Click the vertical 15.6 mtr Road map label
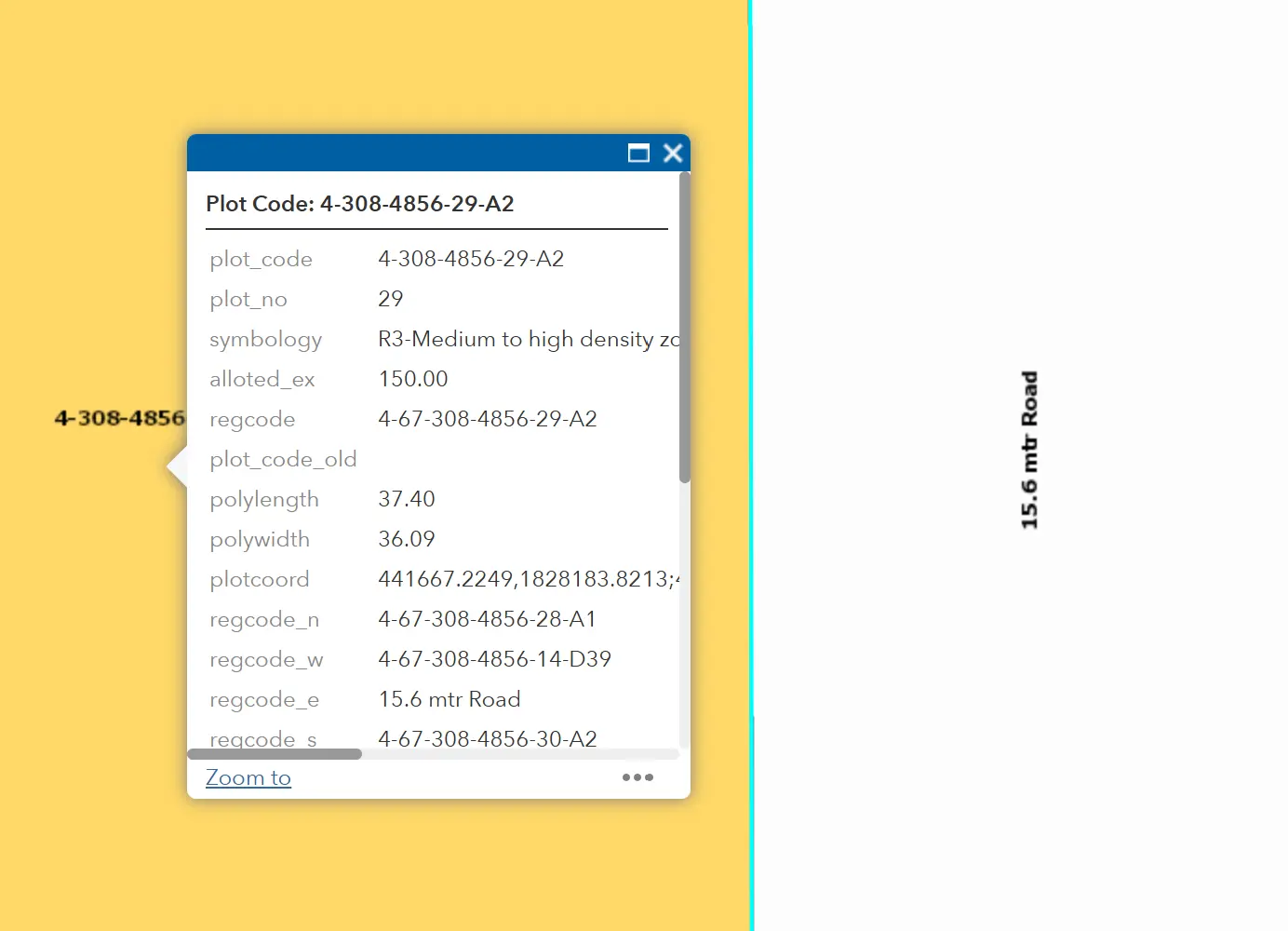Image resolution: width=1288 pixels, height=931 pixels. [1029, 451]
